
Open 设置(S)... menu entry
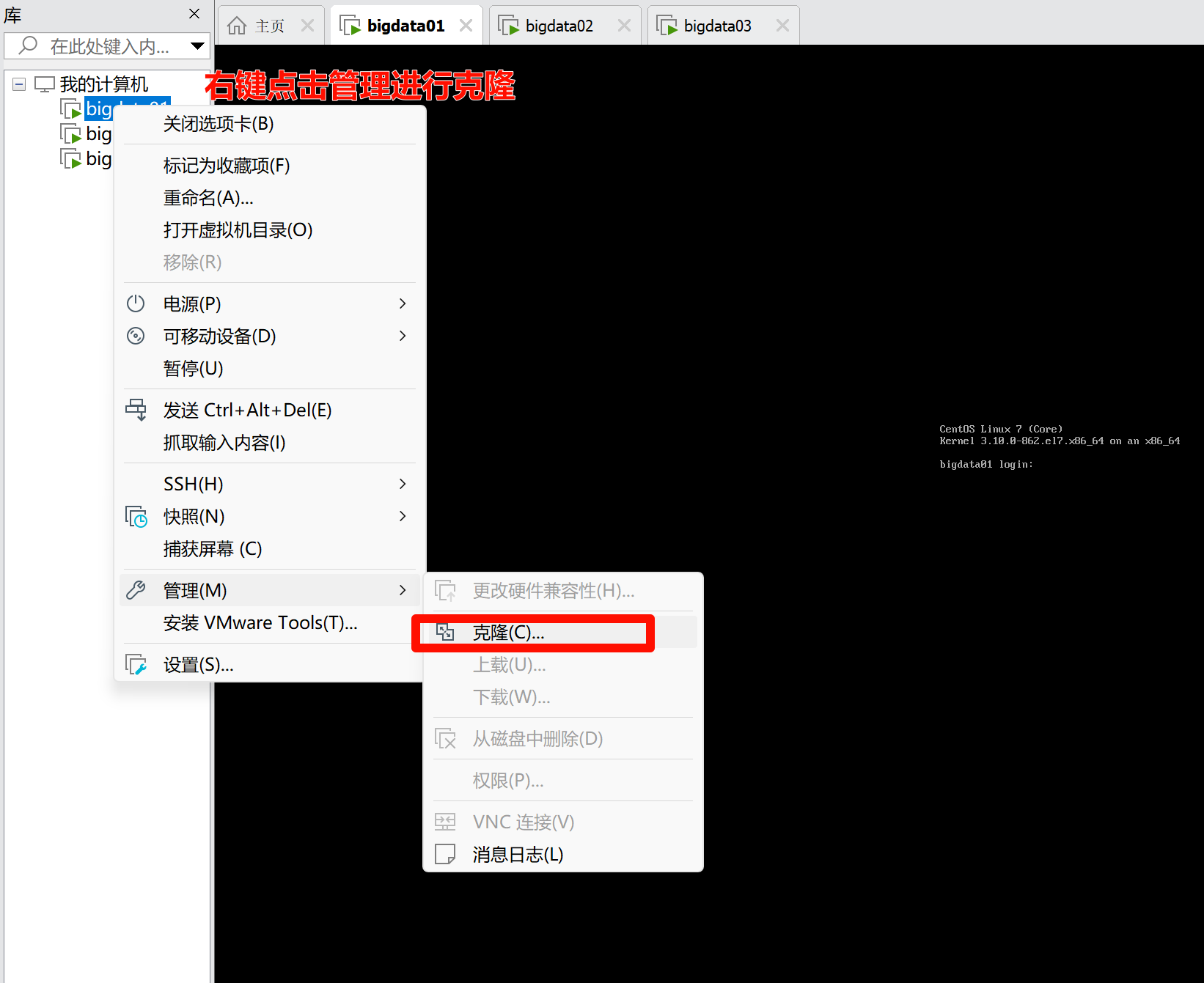270,665
